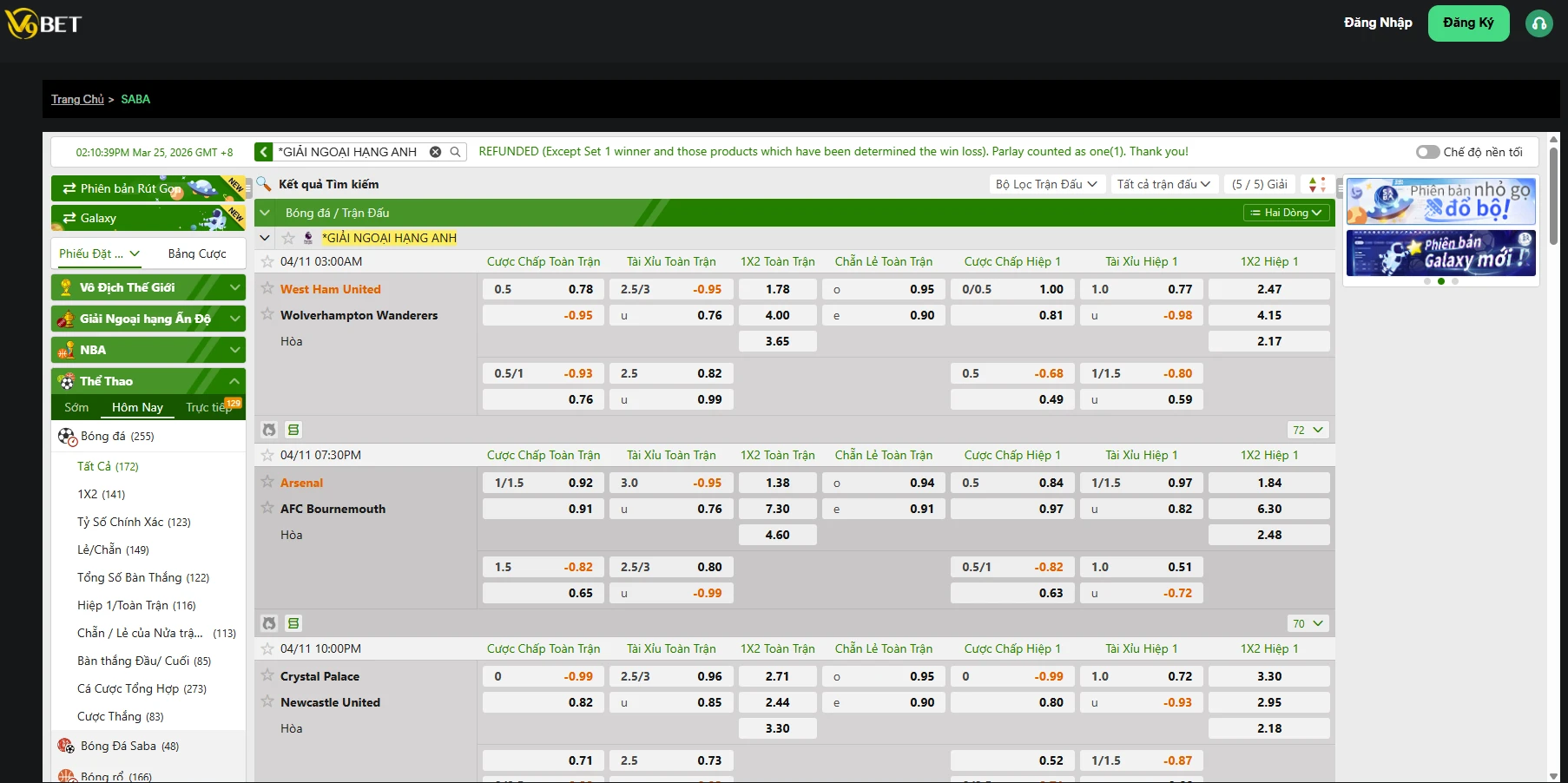Toggle Chế độ nền tối dark mode switch
The height and width of the screenshot is (783, 1568).
click(x=1426, y=152)
